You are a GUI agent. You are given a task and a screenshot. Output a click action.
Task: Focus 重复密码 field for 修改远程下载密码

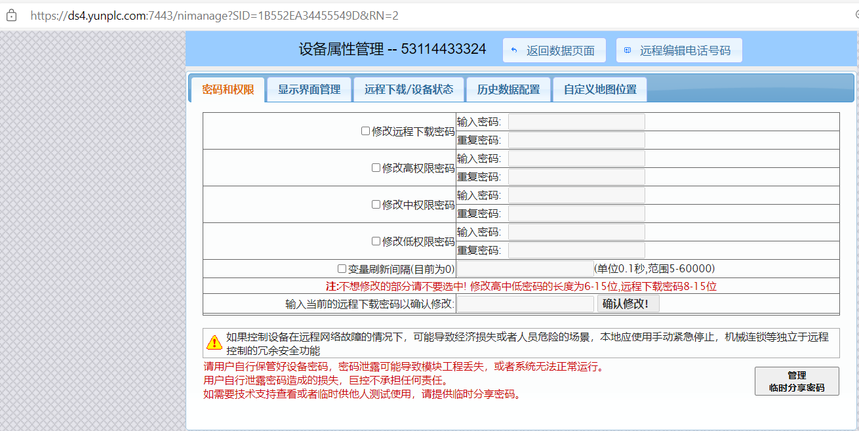(576, 140)
